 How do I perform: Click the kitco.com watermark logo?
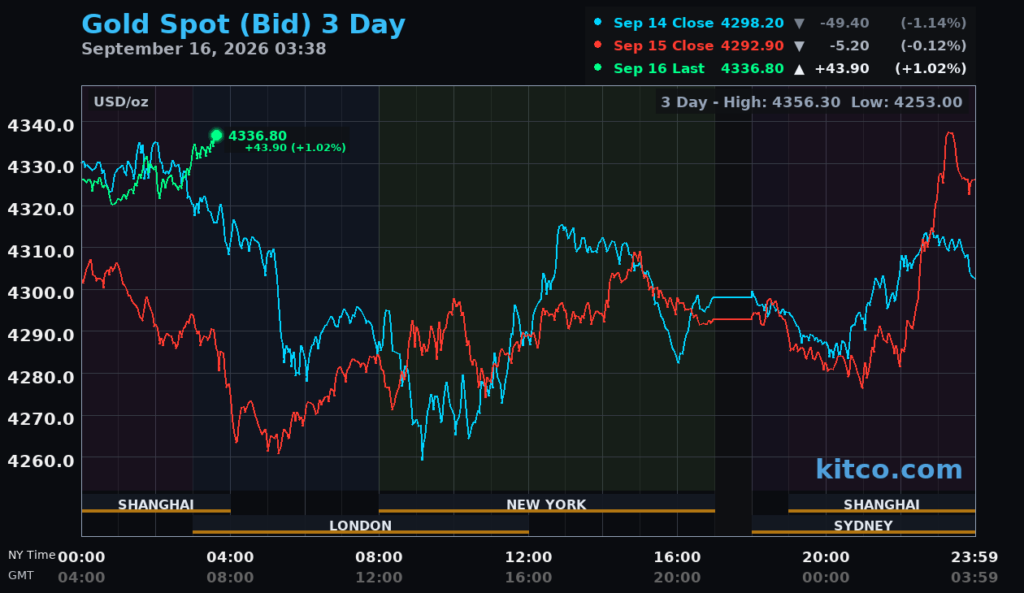pos(889,470)
